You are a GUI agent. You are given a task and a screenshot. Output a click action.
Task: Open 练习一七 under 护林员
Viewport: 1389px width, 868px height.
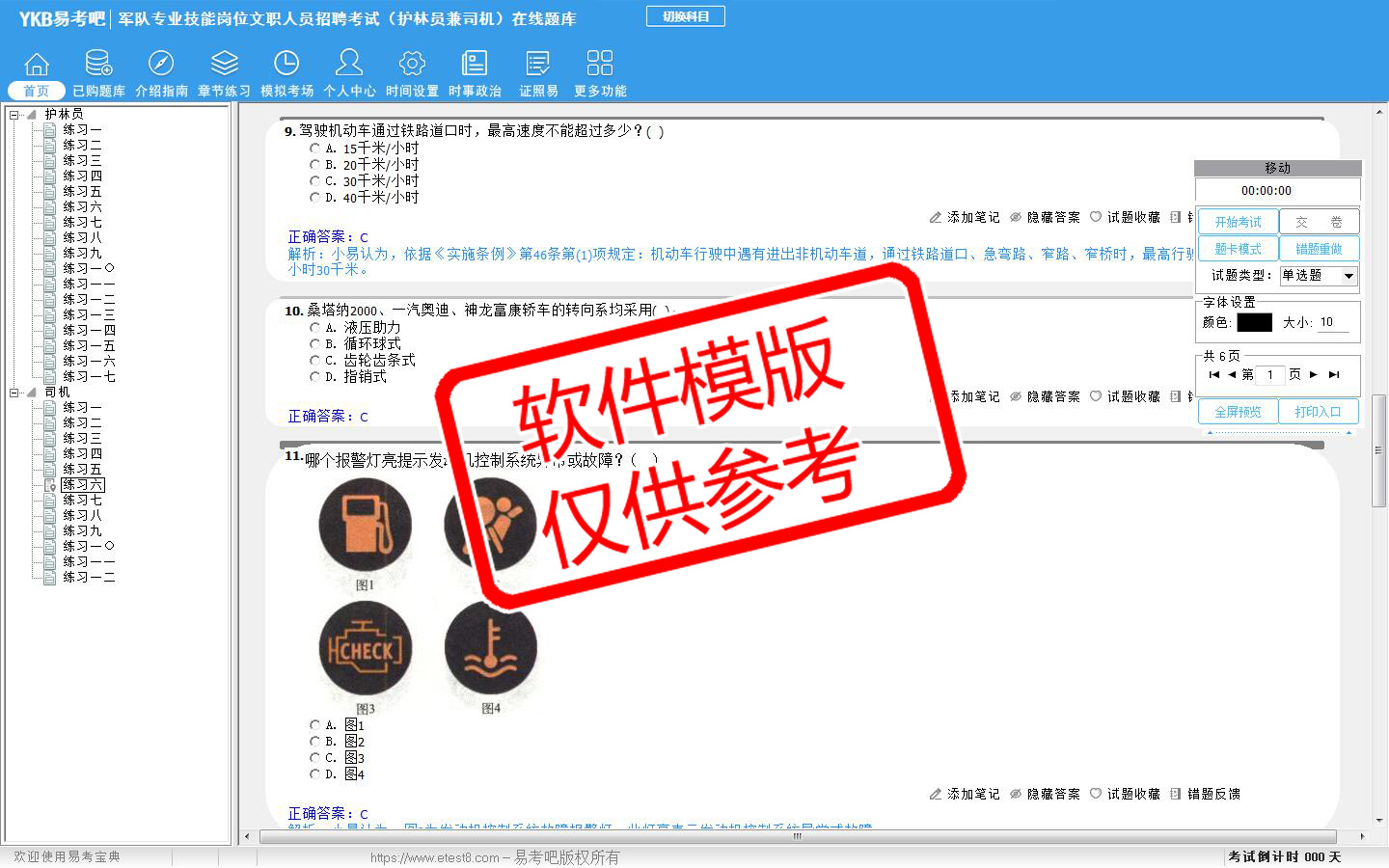(x=89, y=377)
